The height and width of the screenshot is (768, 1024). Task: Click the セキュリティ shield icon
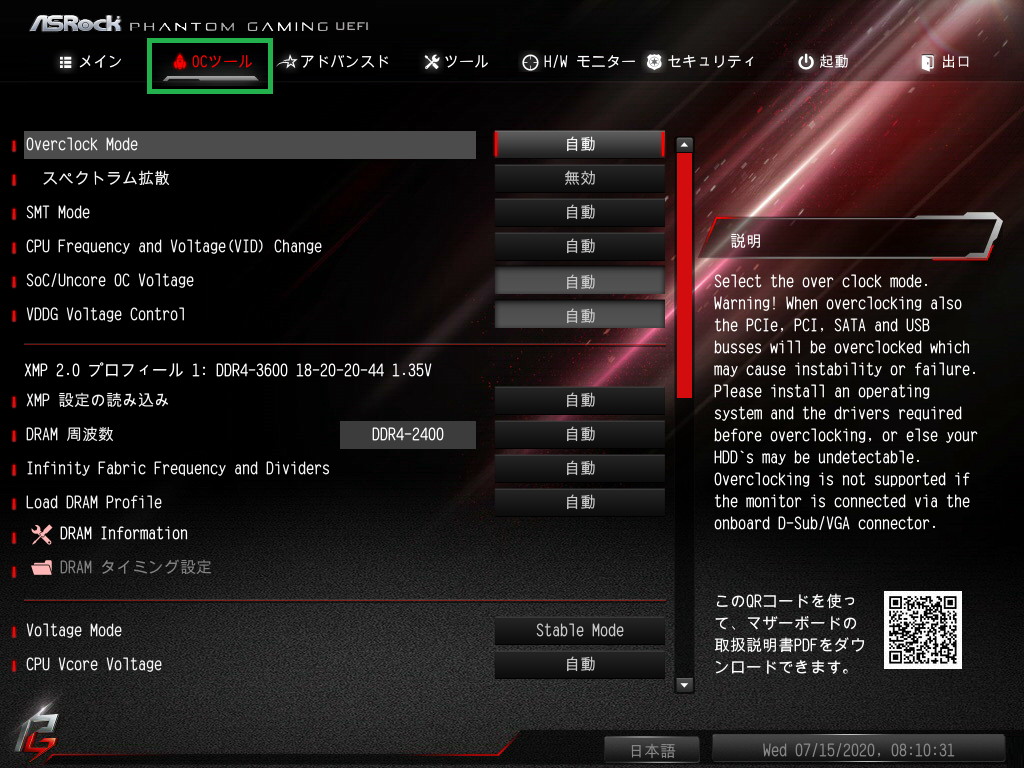click(654, 62)
